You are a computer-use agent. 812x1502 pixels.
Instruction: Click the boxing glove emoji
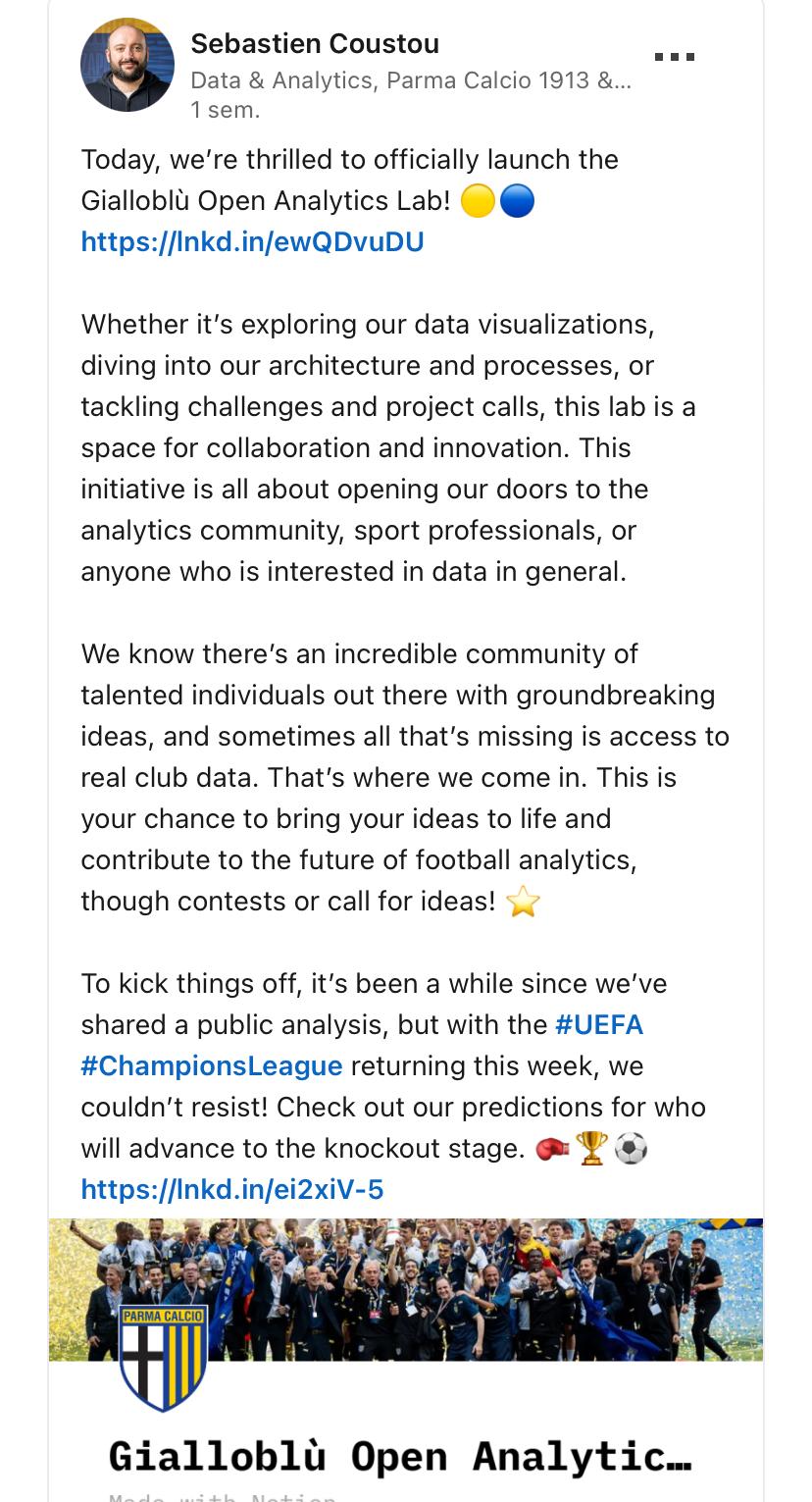click(553, 1148)
